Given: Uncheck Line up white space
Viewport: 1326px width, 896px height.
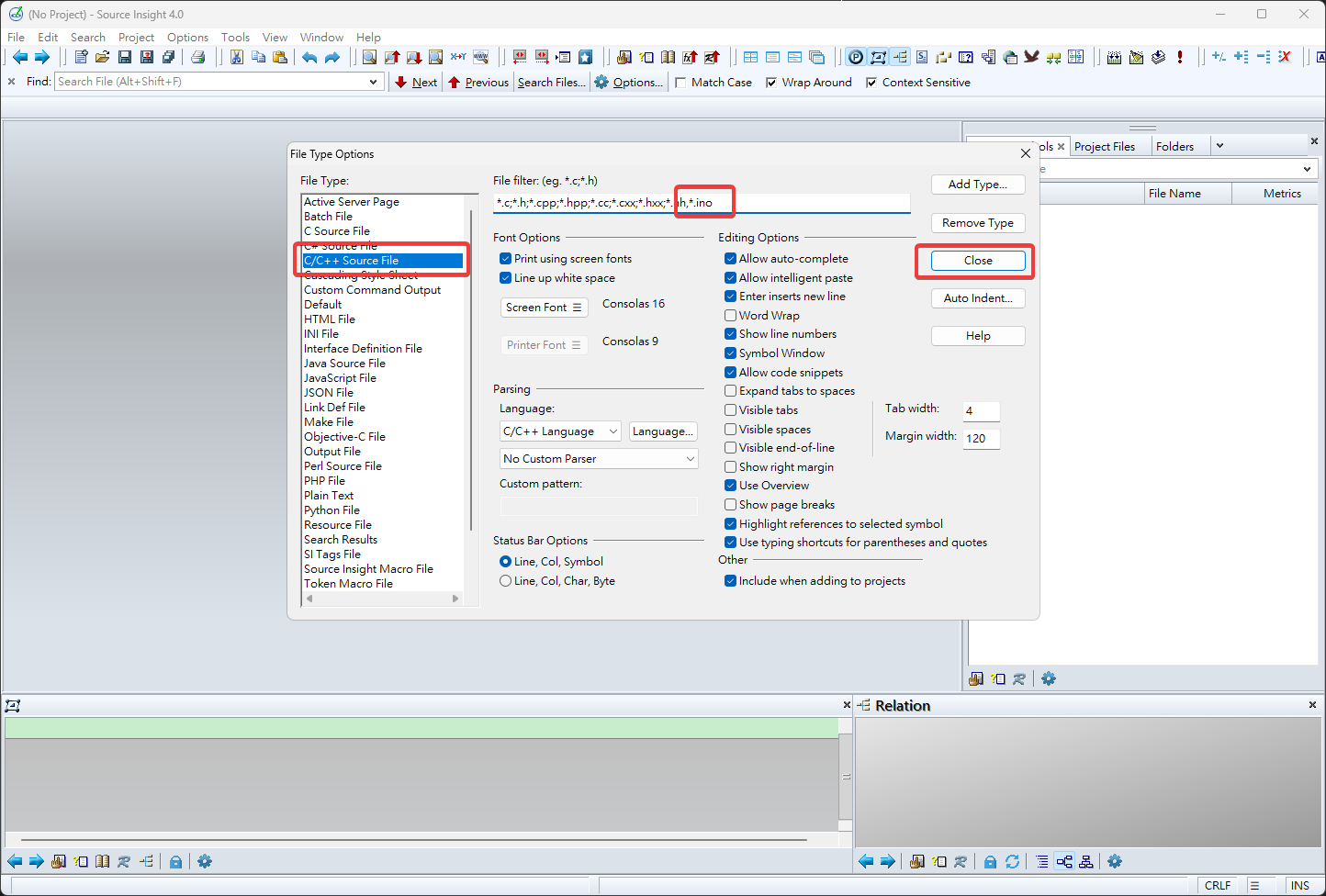Looking at the screenshot, I should click(x=505, y=278).
